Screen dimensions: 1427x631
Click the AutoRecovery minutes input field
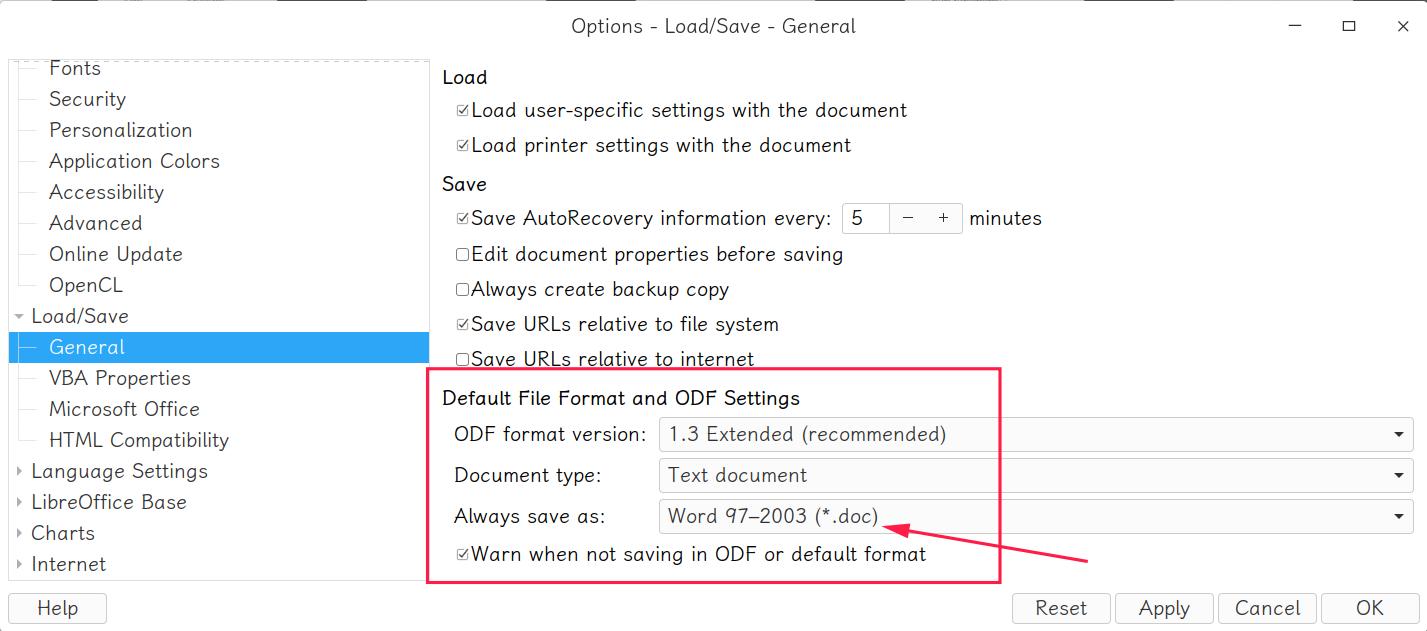[x=866, y=218]
